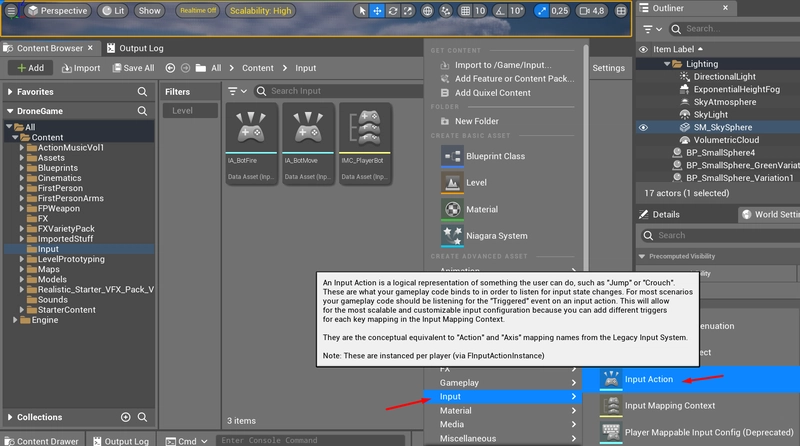Expand the Favorites section
This screenshot has height=446, width=800.
coord(10,92)
